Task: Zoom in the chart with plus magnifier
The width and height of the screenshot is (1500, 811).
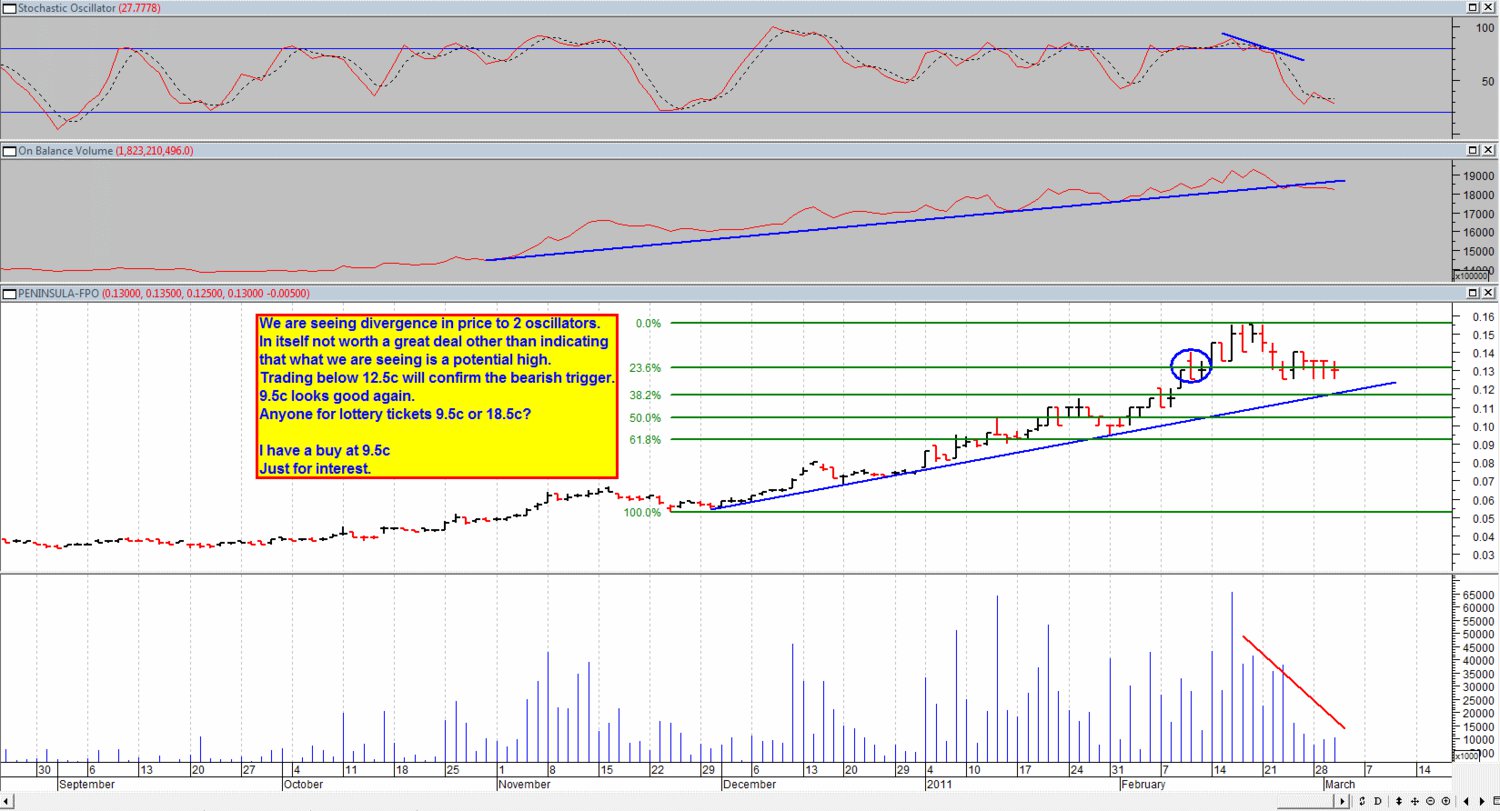Action: (x=1446, y=801)
